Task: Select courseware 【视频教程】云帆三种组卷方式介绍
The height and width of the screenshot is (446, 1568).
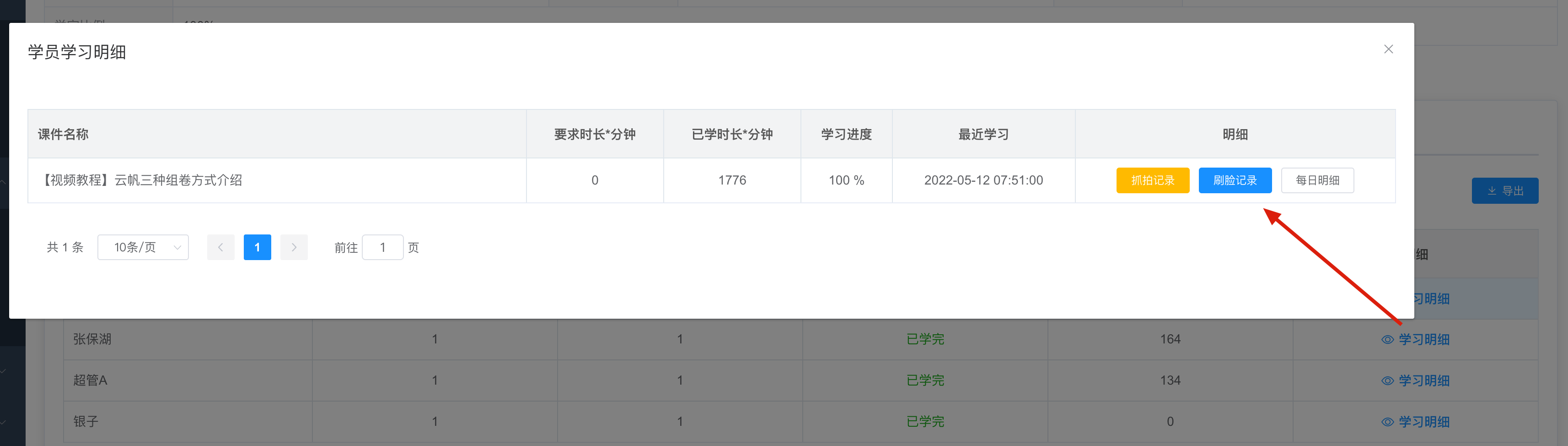Action: [x=141, y=180]
